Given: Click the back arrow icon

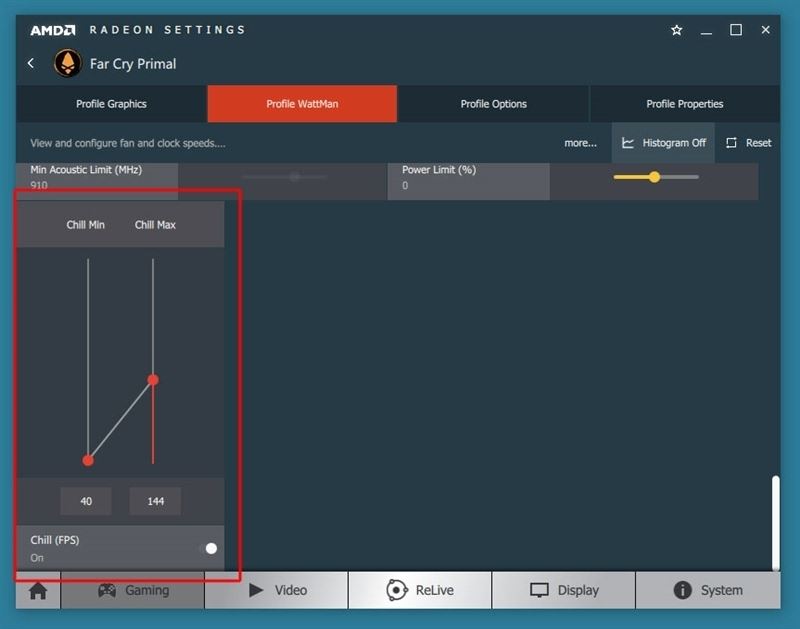Looking at the screenshot, I should pyautogui.click(x=31, y=63).
